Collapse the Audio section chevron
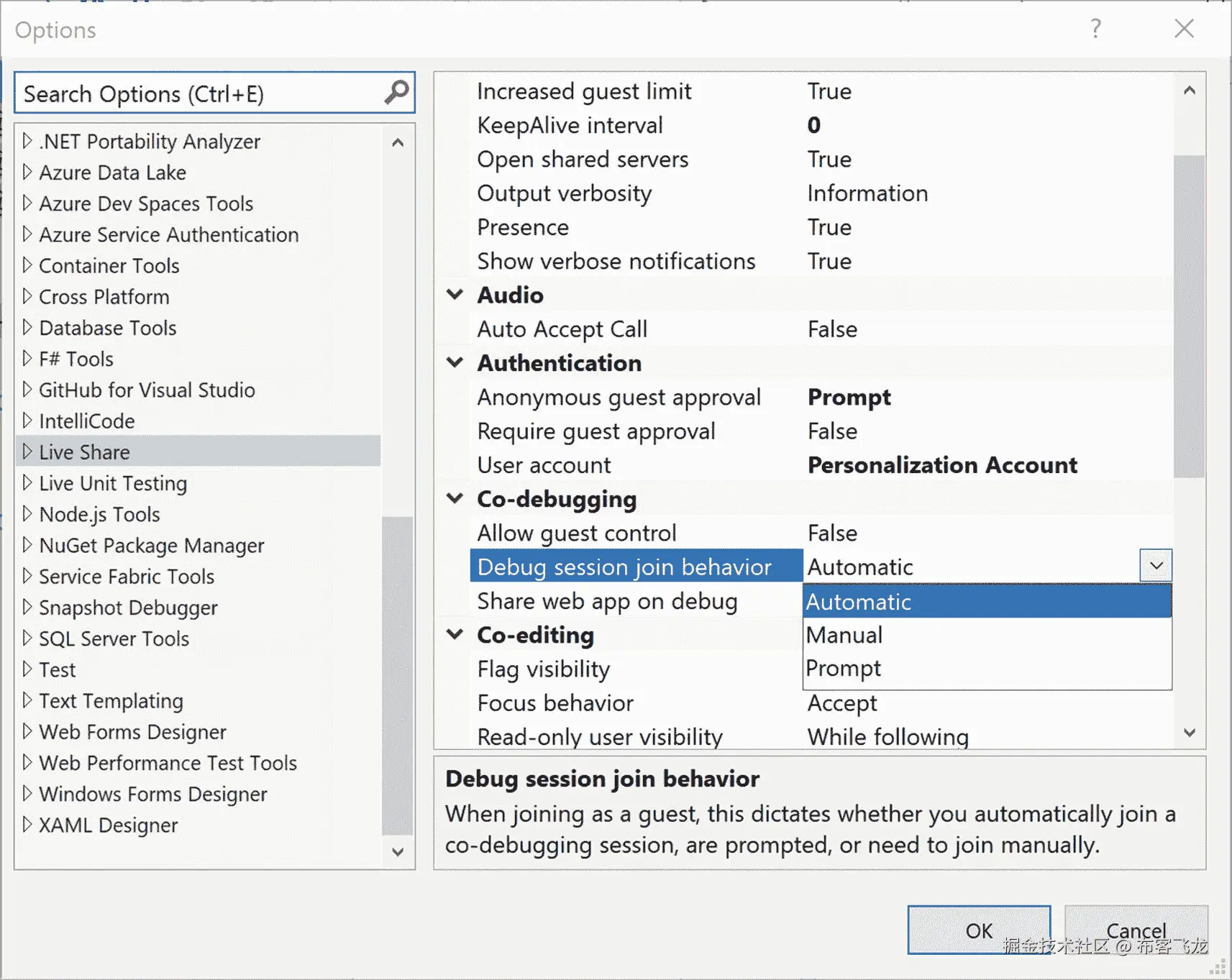This screenshot has width=1232, height=980. click(x=455, y=295)
